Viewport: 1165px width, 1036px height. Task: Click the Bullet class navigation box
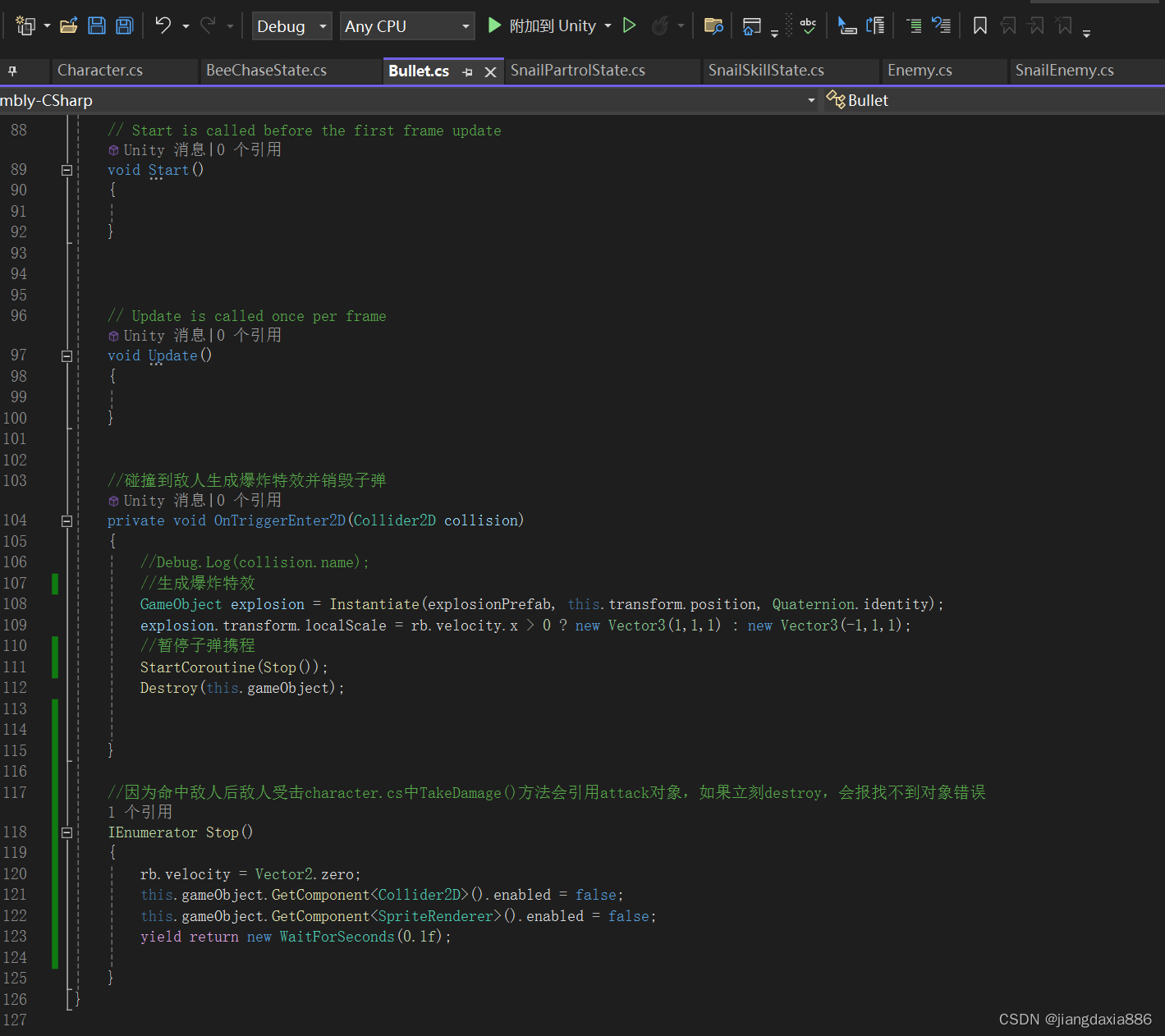pyautogui.click(x=993, y=100)
